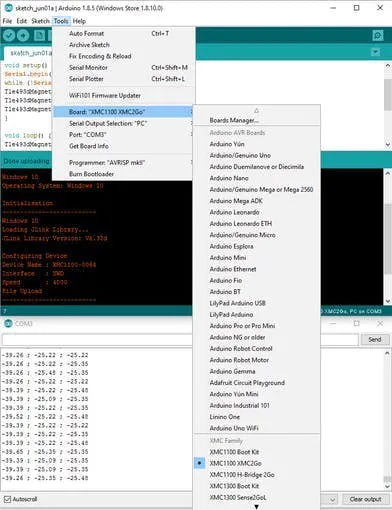
Task: Select Adafruit Circuit Playground
Action: 257,383
